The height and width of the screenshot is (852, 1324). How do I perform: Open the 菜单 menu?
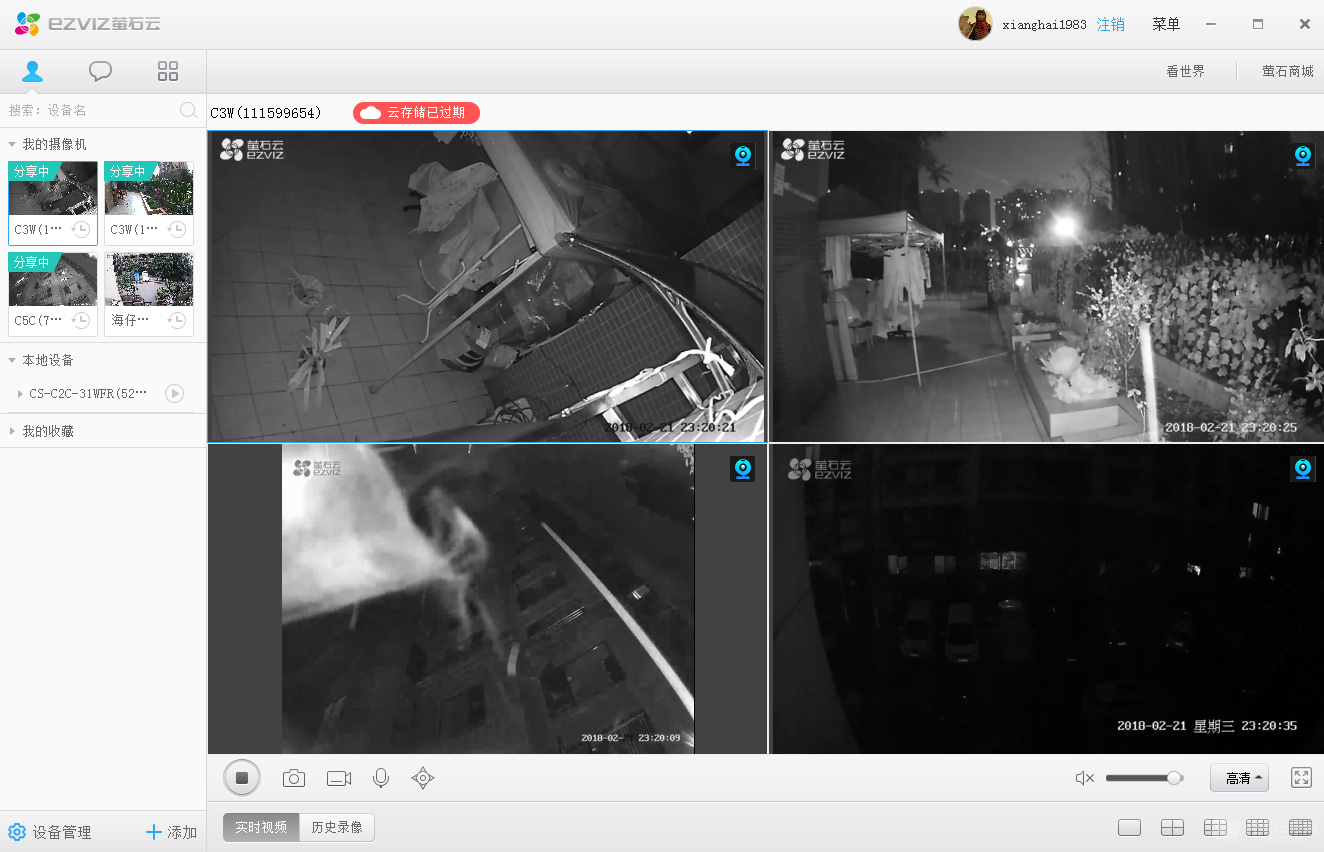pos(1166,24)
